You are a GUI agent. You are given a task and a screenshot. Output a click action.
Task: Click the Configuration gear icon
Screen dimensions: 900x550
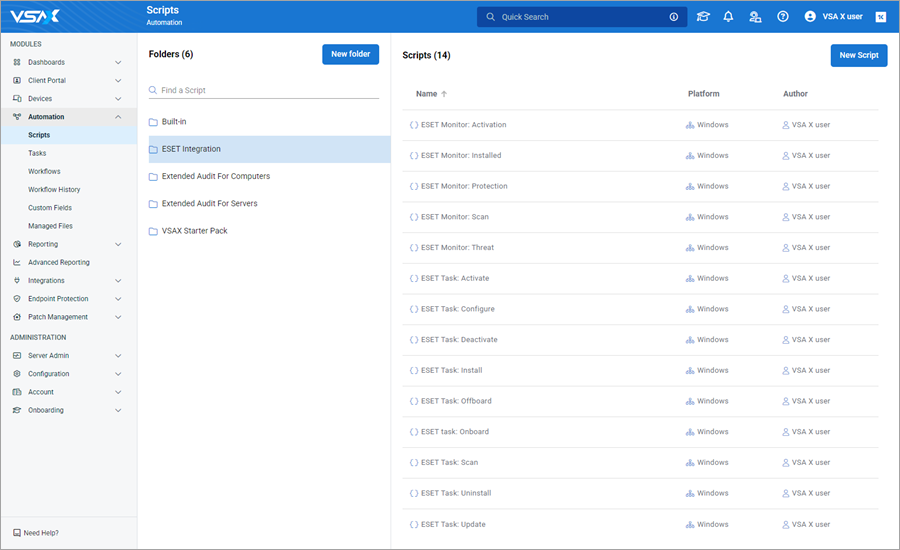coord(17,374)
